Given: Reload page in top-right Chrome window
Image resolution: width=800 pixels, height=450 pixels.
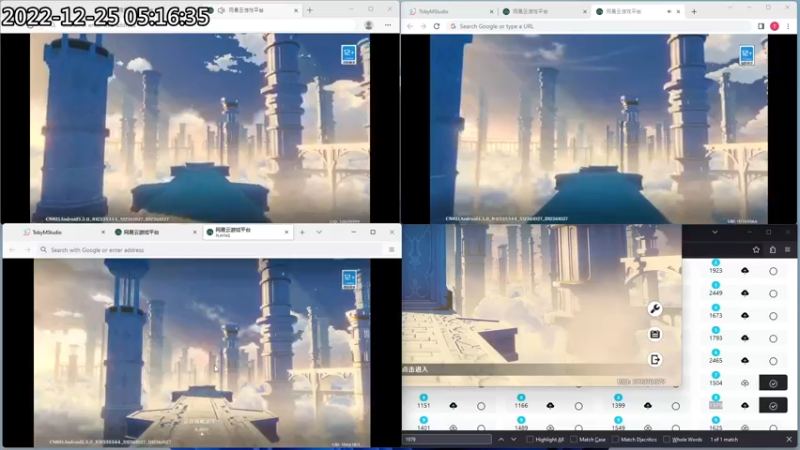Looking at the screenshot, I should coord(437,26).
